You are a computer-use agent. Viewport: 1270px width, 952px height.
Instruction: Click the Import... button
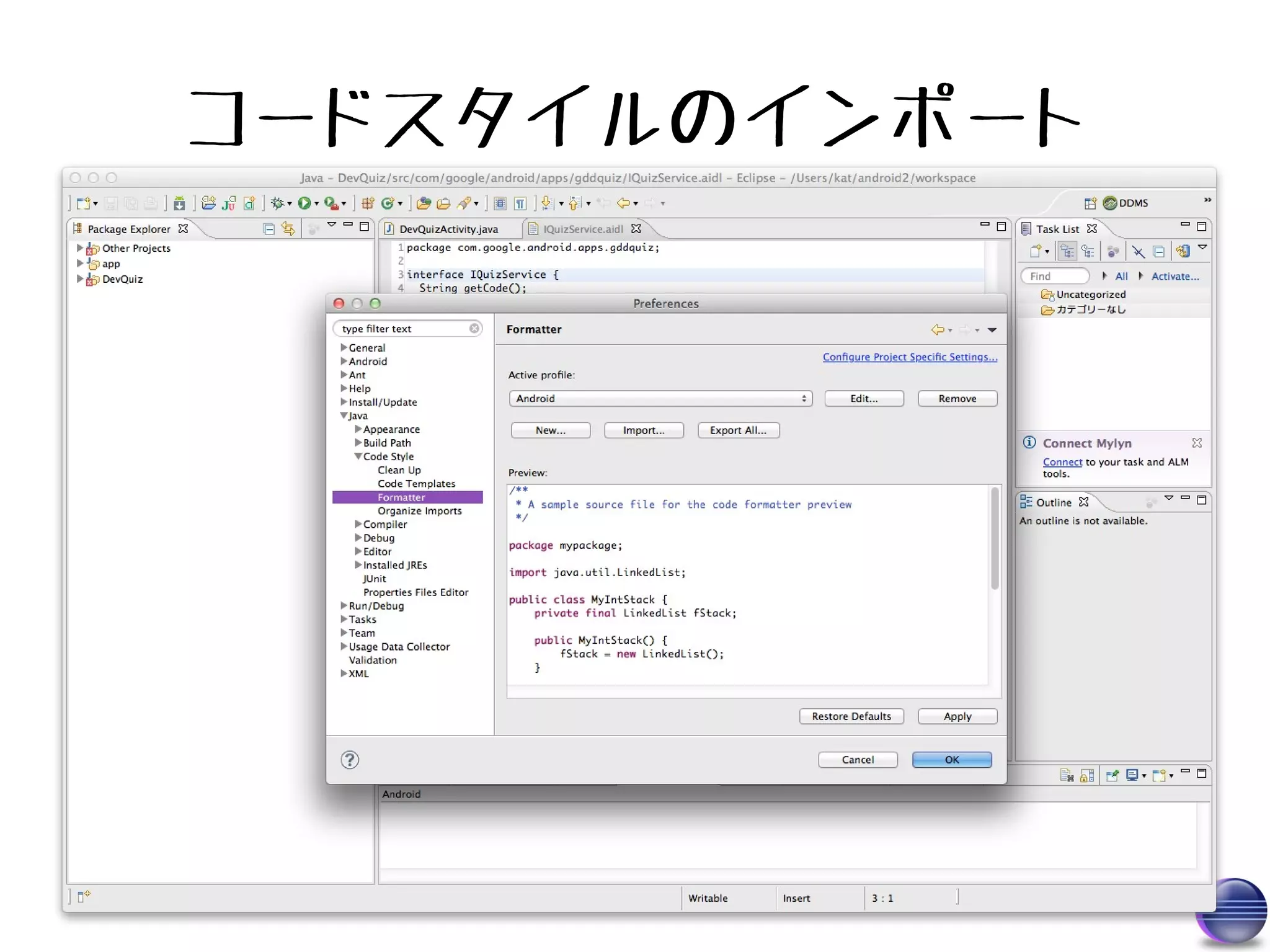click(x=644, y=430)
